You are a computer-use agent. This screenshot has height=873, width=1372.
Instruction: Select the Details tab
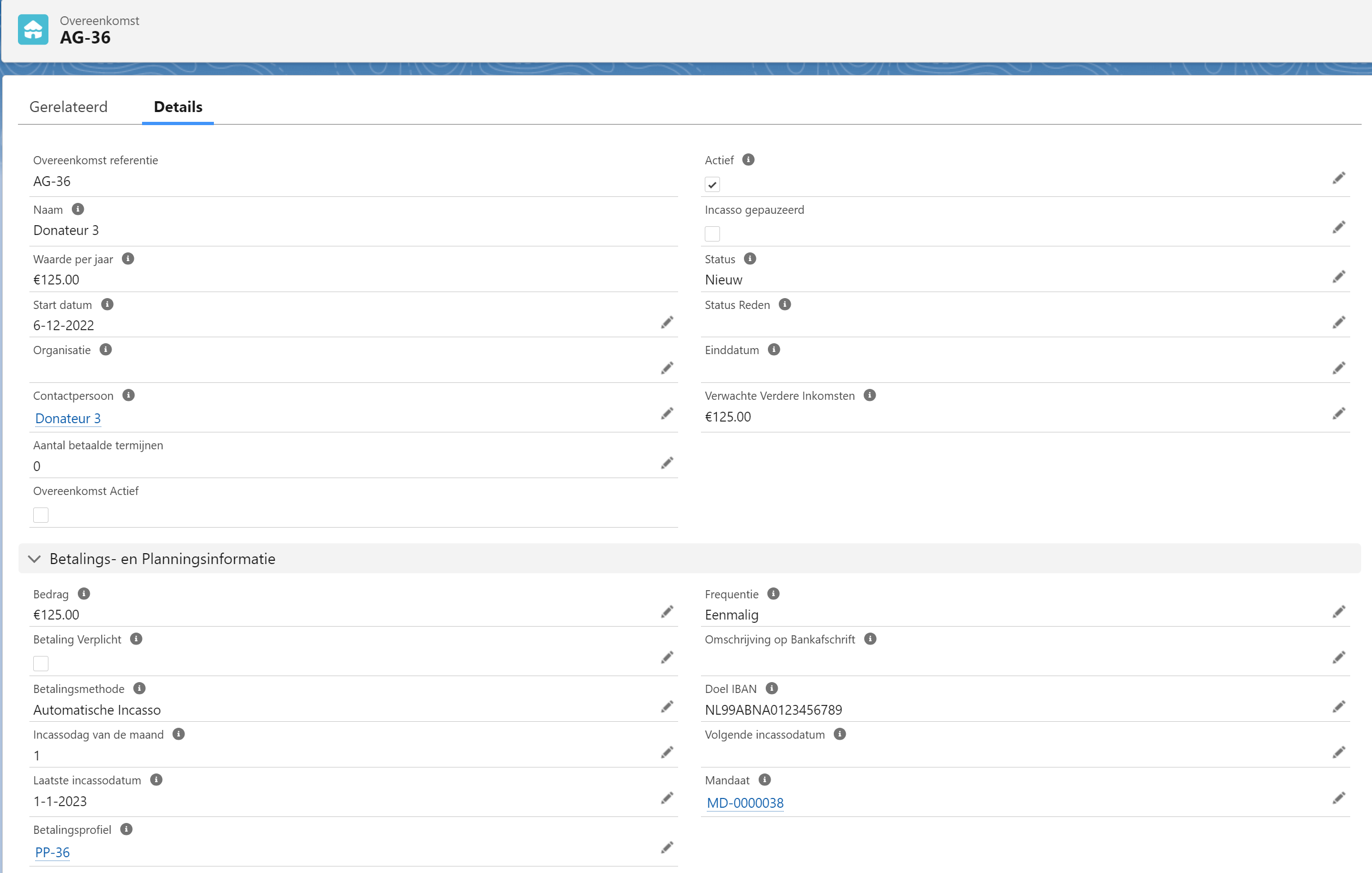pos(178,107)
